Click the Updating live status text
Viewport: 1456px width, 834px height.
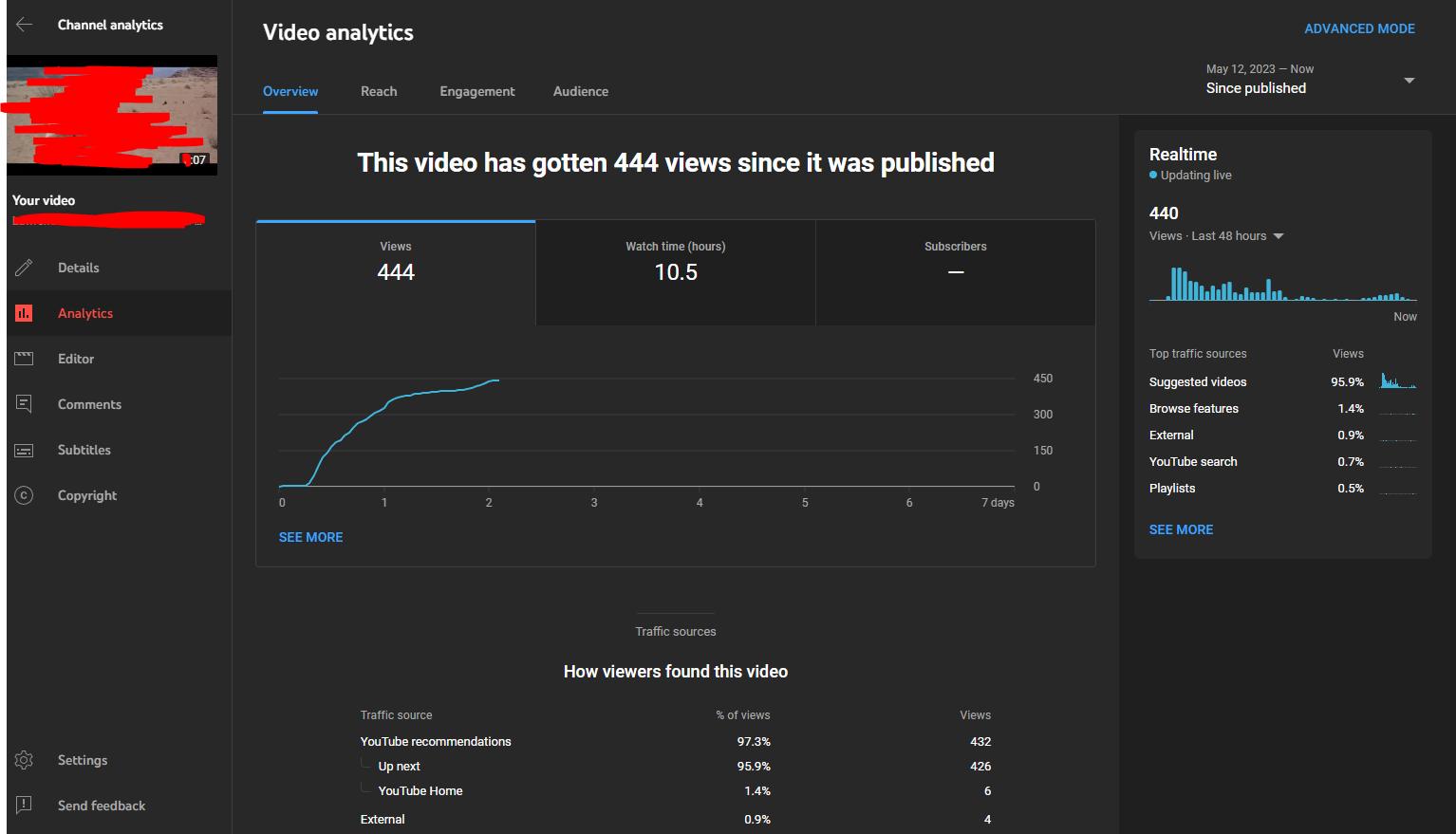[1196, 176]
